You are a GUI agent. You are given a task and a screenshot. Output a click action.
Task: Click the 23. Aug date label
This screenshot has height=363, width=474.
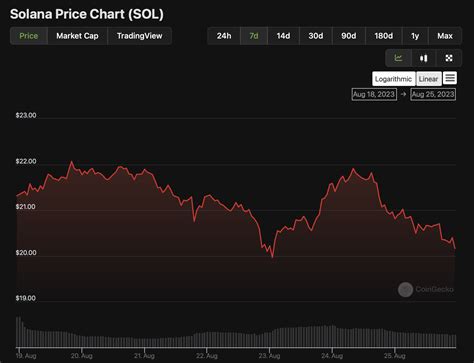tap(269, 356)
